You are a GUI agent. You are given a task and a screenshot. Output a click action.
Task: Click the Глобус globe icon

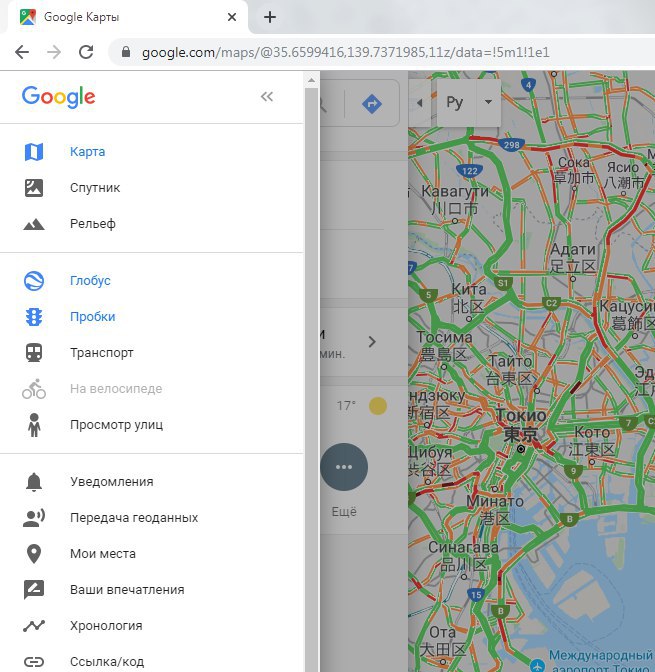[x=34, y=281]
